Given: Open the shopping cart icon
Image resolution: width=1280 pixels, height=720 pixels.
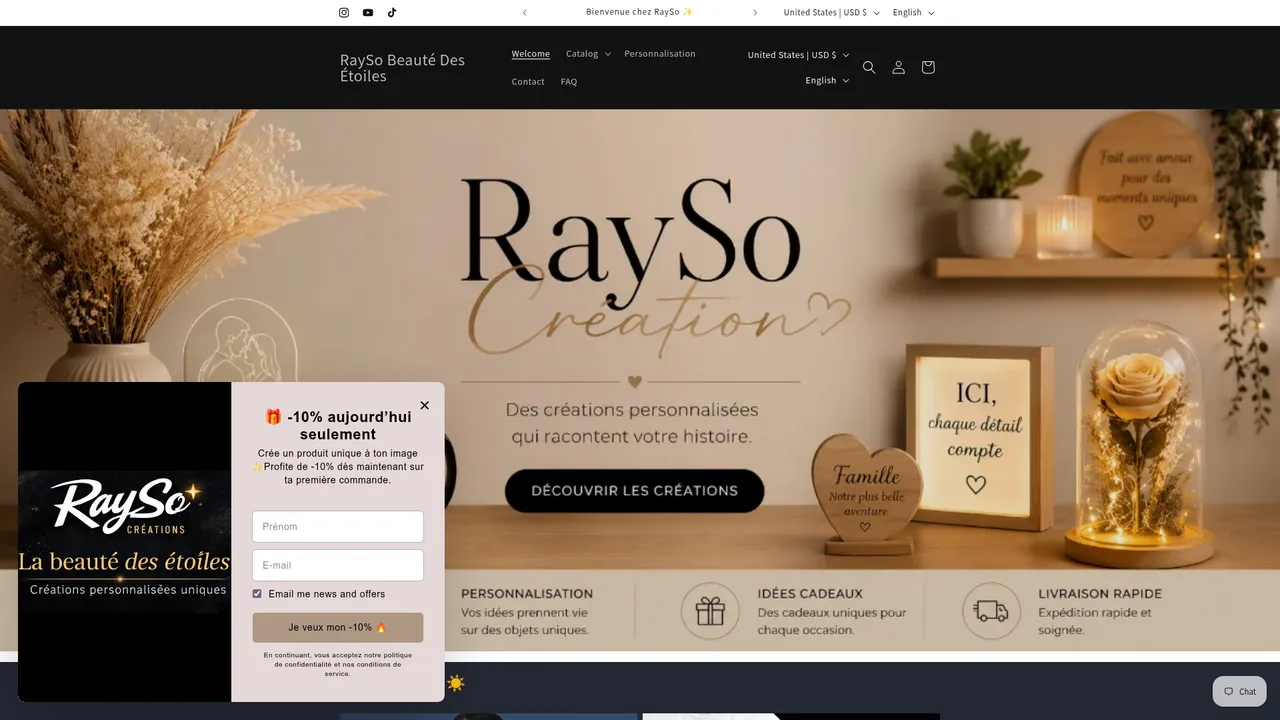Looking at the screenshot, I should click(928, 67).
